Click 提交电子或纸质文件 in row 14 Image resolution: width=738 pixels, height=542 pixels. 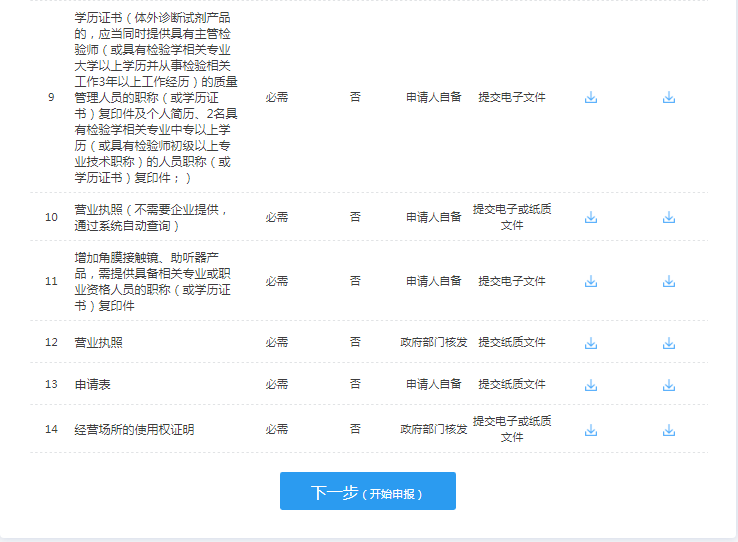pos(512,429)
